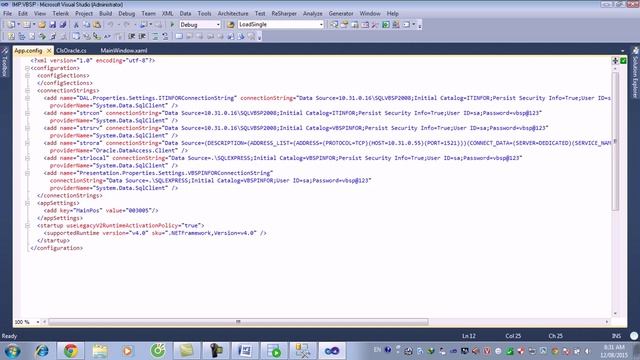Click the New Project toolbar icon
The width and height of the screenshot is (640, 360).
point(11,24)
